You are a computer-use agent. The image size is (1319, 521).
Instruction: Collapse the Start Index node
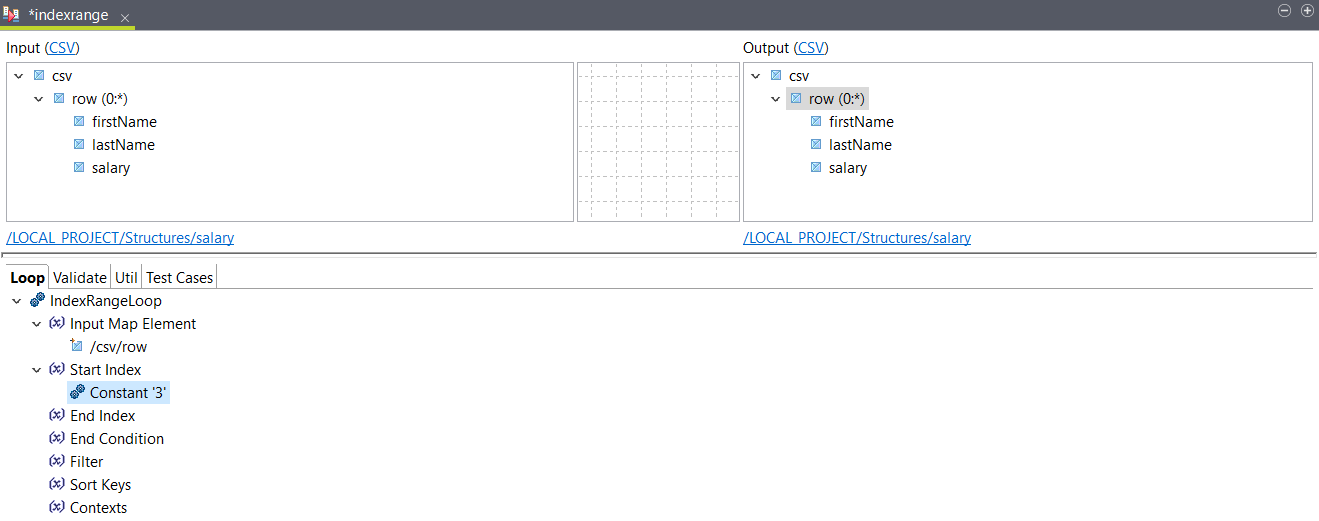[x=37, y=370]
